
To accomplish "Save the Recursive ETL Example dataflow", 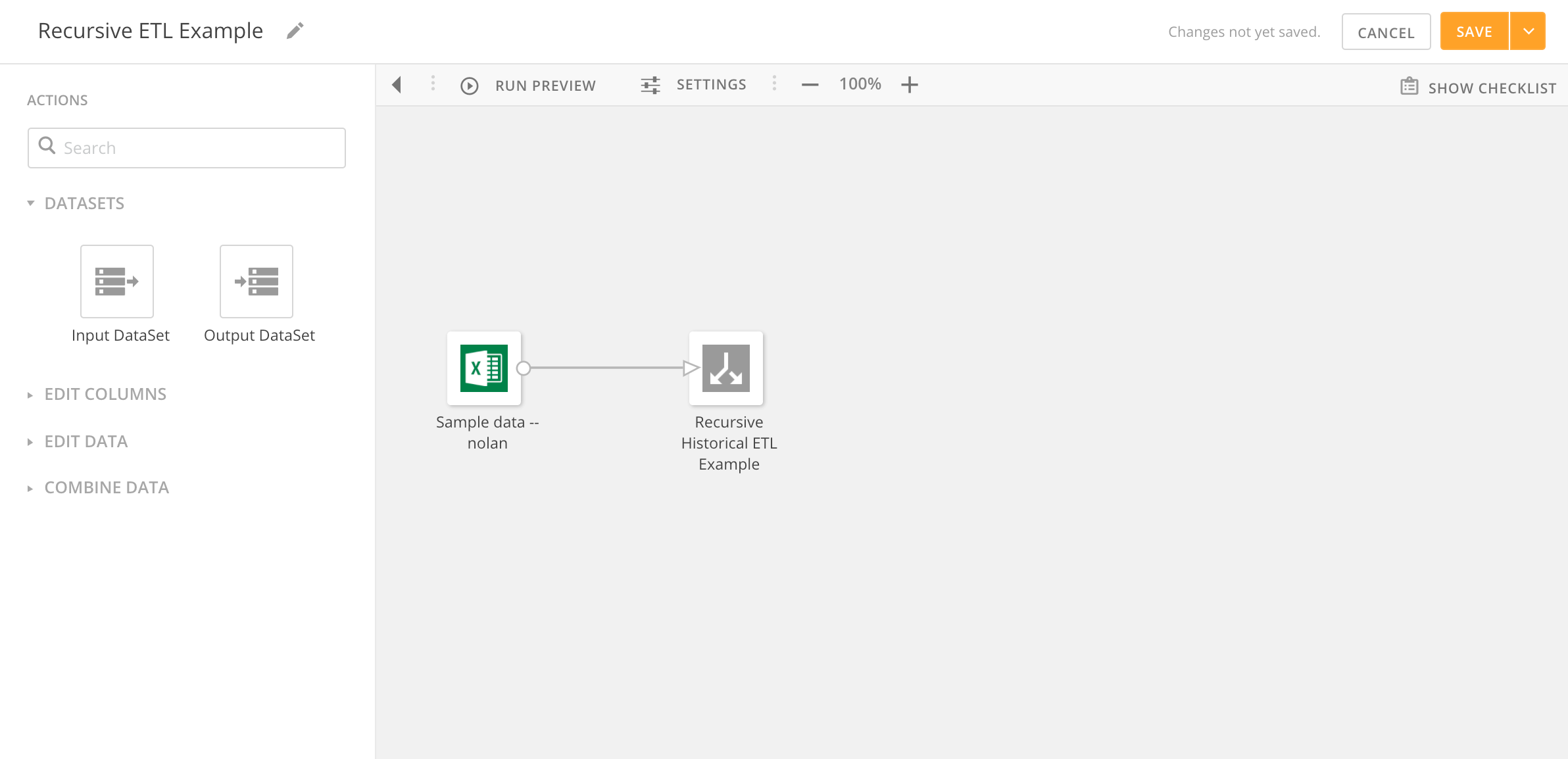I will (x=1473, y=31).
